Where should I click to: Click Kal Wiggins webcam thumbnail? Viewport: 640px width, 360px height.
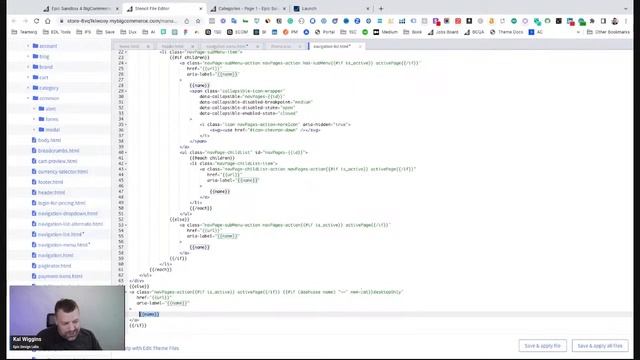click(67, 318)
